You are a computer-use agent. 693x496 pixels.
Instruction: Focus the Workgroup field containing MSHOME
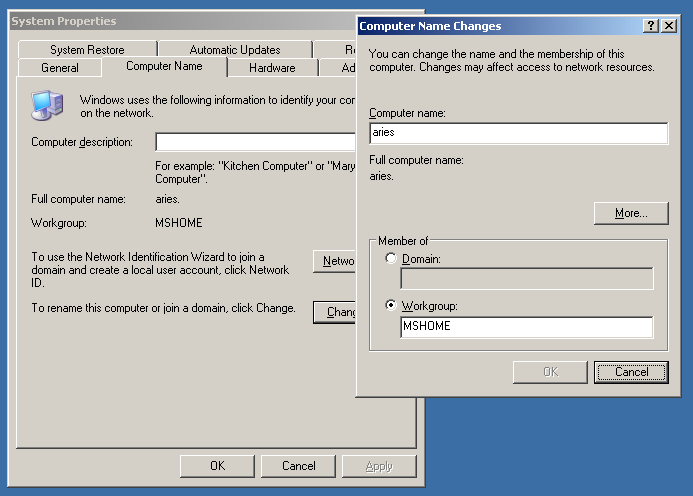pyautogui.click(x=526, y=326)
